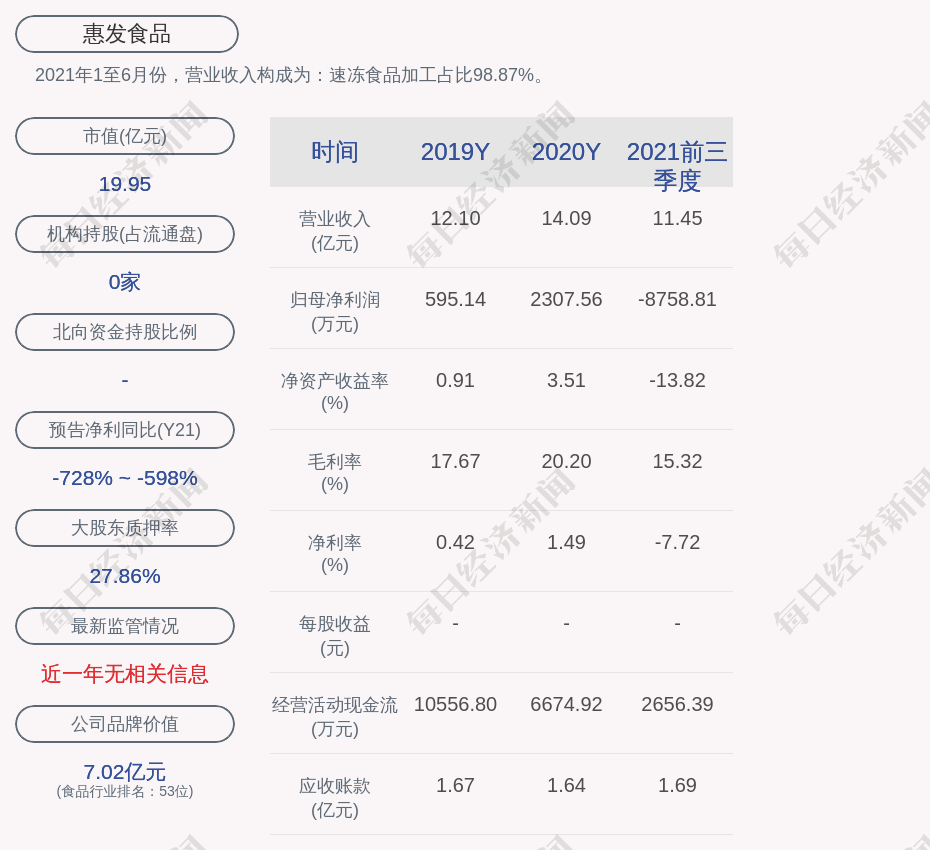
Task: Select the 市值(亿元) label button
Action: pos(125,136)
